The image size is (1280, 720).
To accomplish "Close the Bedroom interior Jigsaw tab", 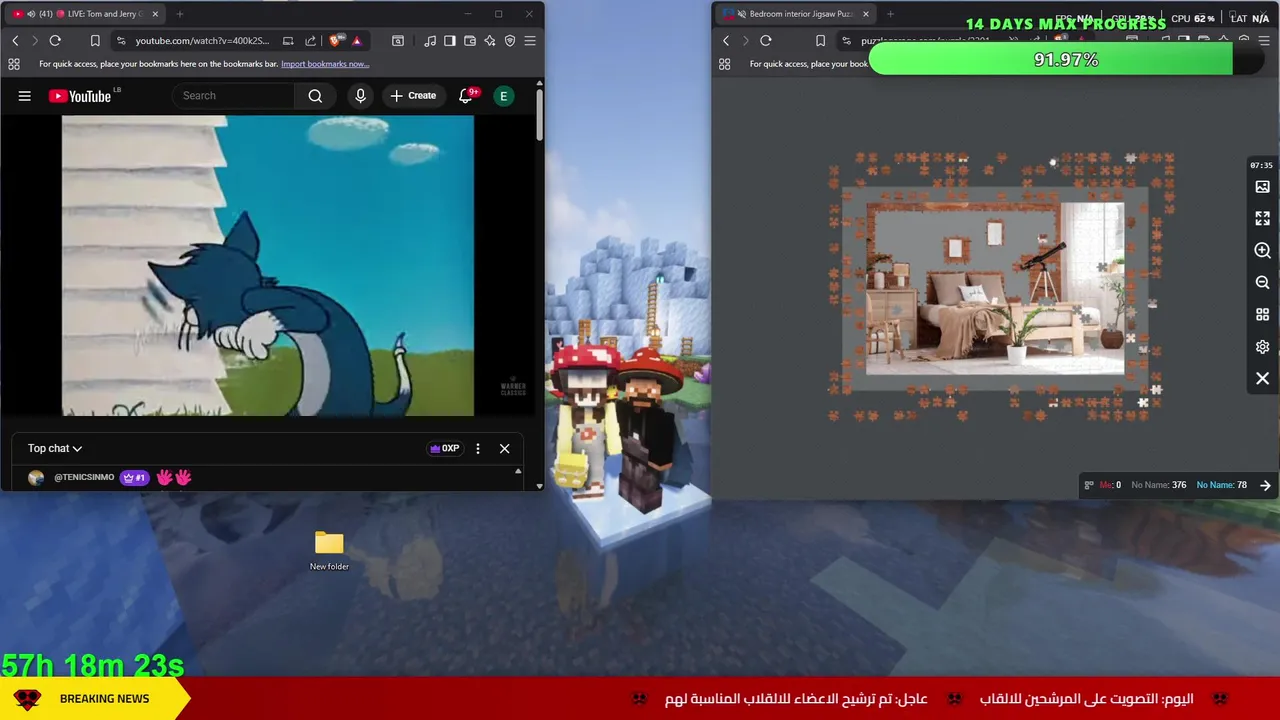I will pyautogui.click(x=866, y=14).
